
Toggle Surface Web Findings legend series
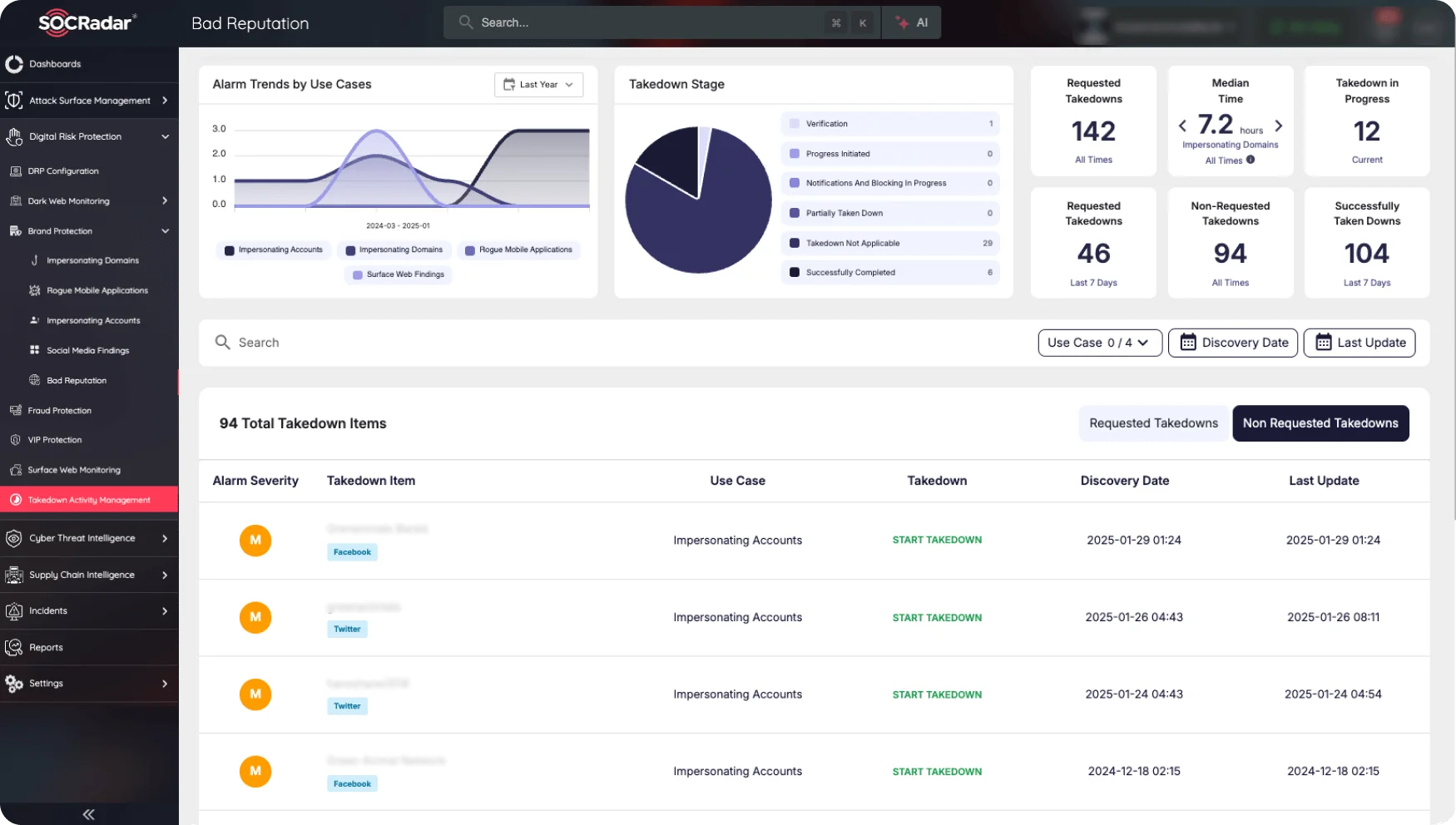(x=398, y=274)
